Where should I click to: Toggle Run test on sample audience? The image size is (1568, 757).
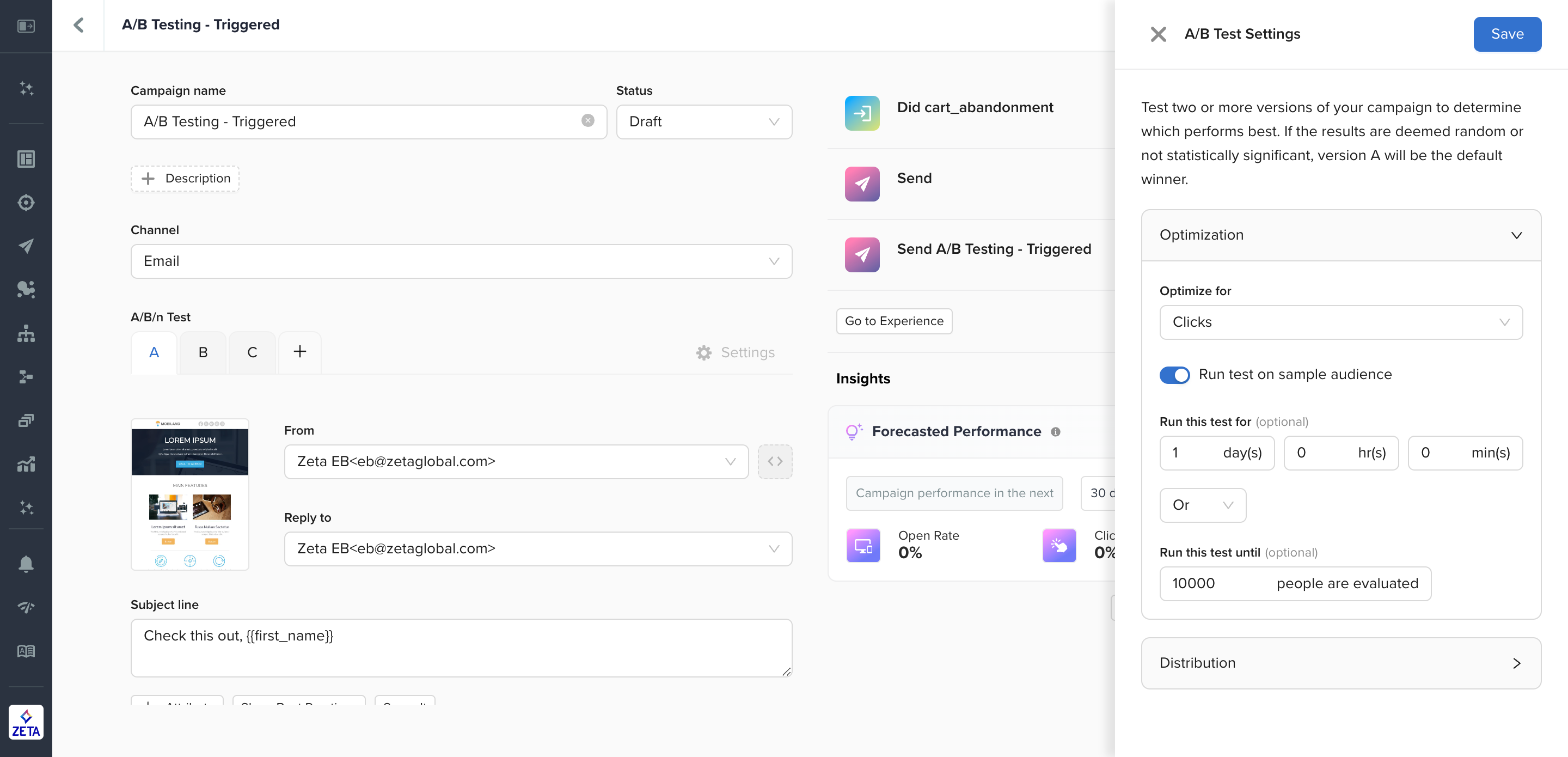tap(1174, 375)
